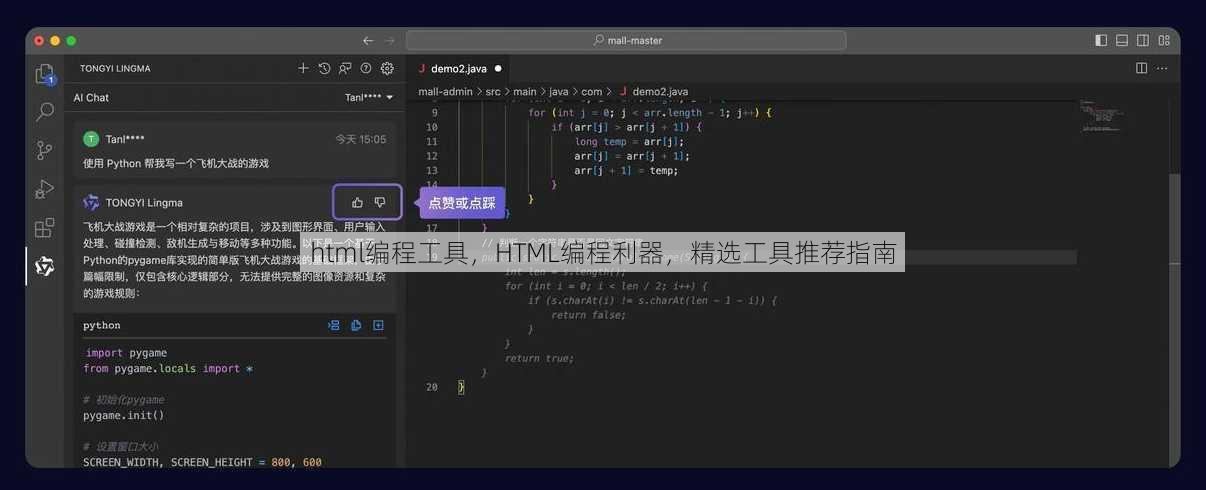Insert the python code into editor

[334, 325]
